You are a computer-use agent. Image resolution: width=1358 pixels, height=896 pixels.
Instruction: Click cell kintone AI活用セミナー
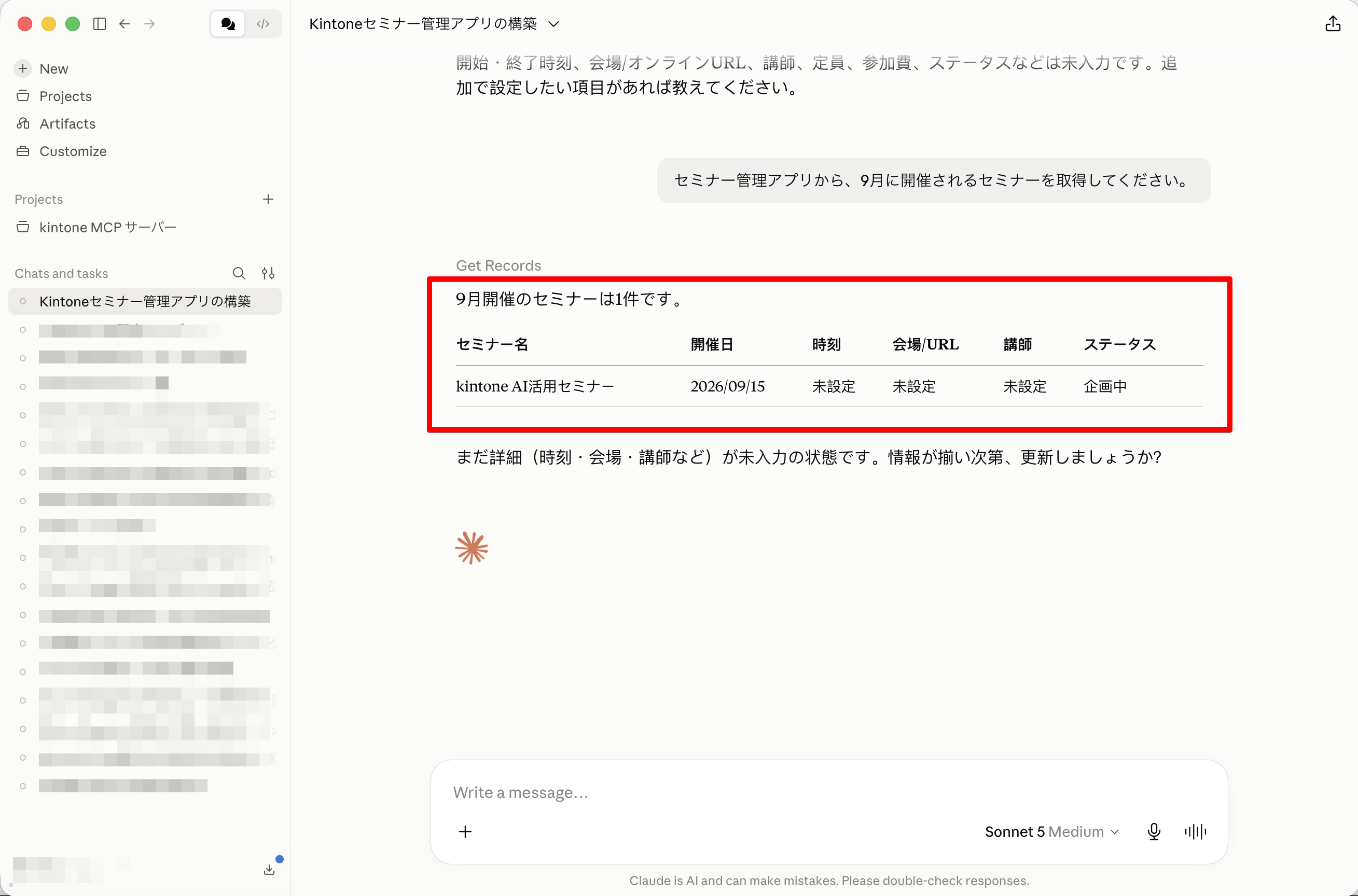(x=535, y=386)
